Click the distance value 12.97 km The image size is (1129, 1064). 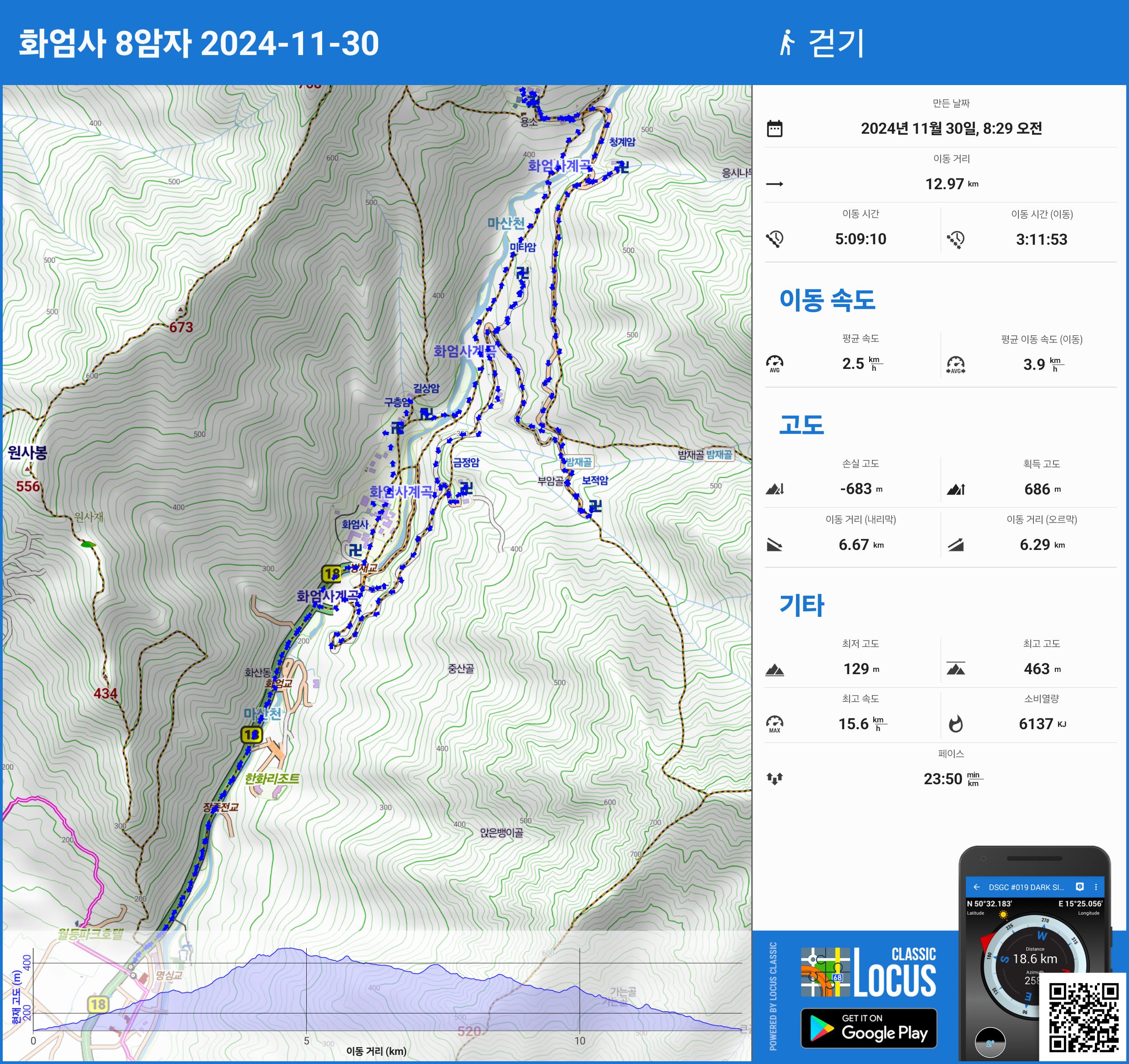[952, 184]
